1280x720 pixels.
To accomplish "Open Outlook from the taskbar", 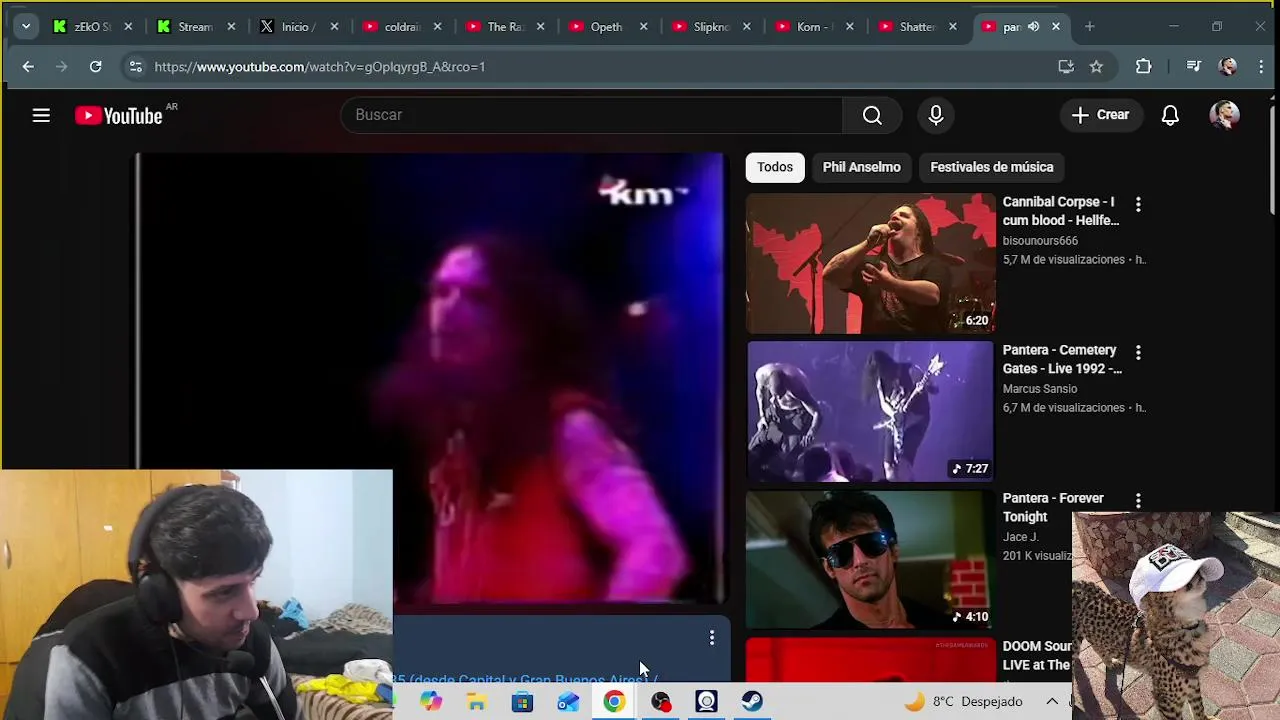I will [x=568, y=702].
